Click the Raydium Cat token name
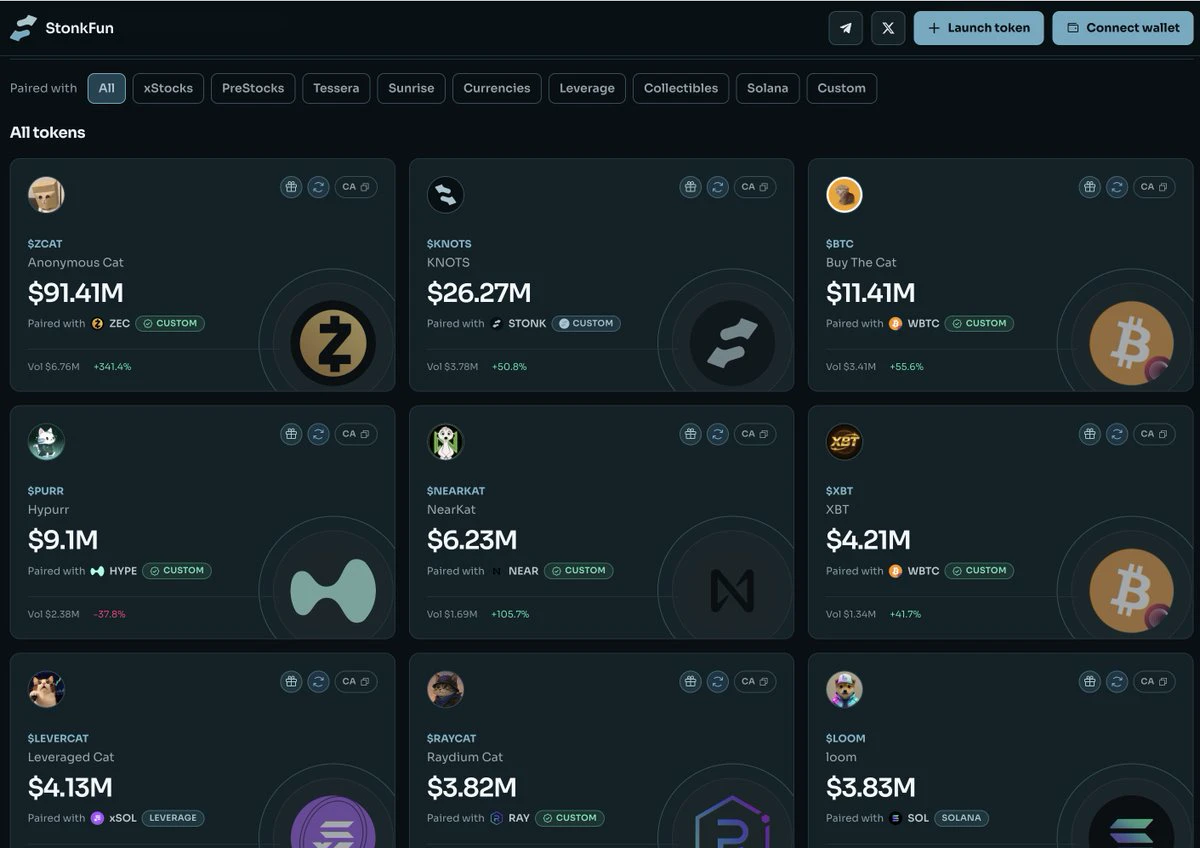This screenshot has height=848, width=1200. click(465, 757)
